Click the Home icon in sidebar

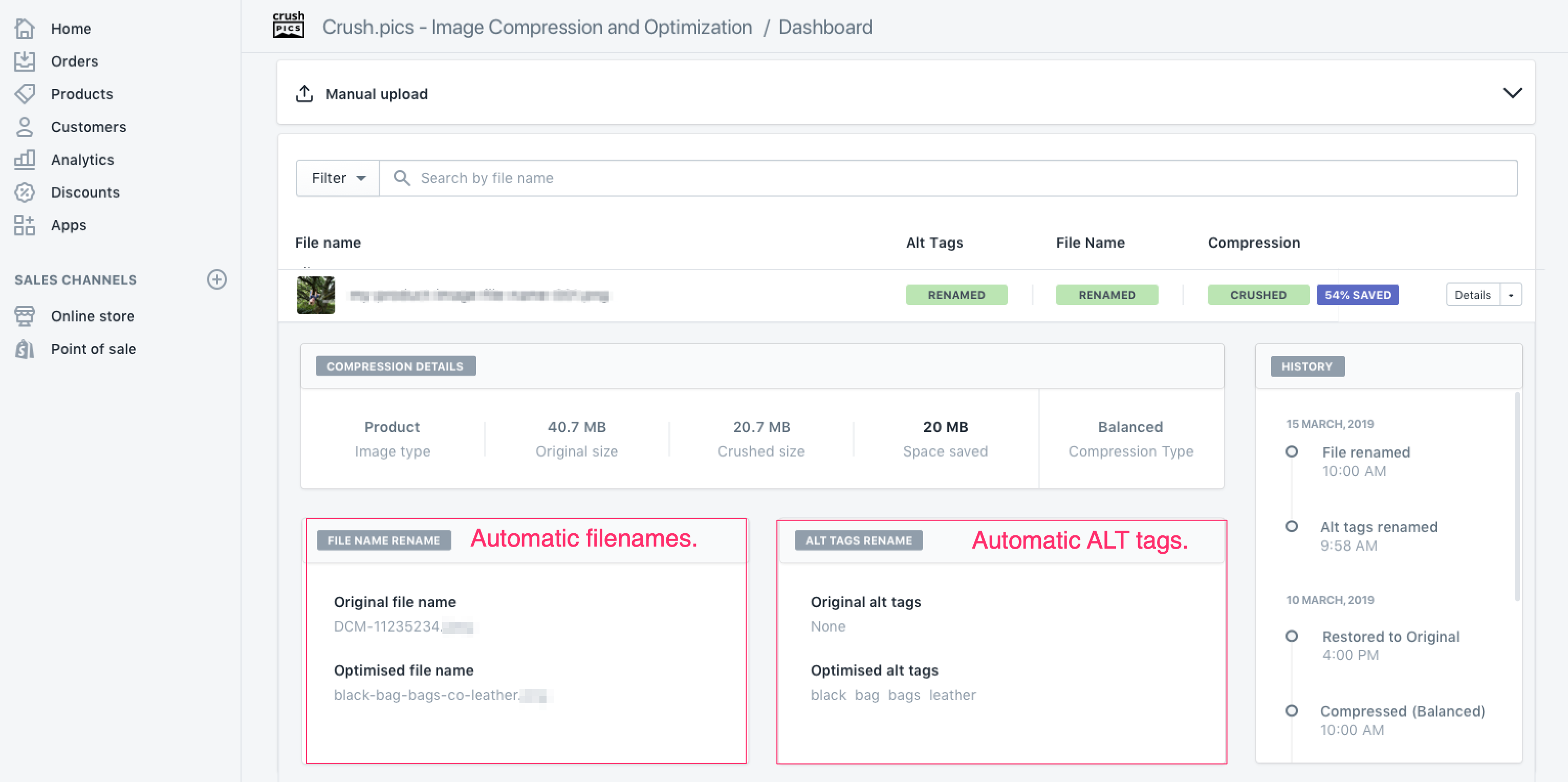pos(25,29)
